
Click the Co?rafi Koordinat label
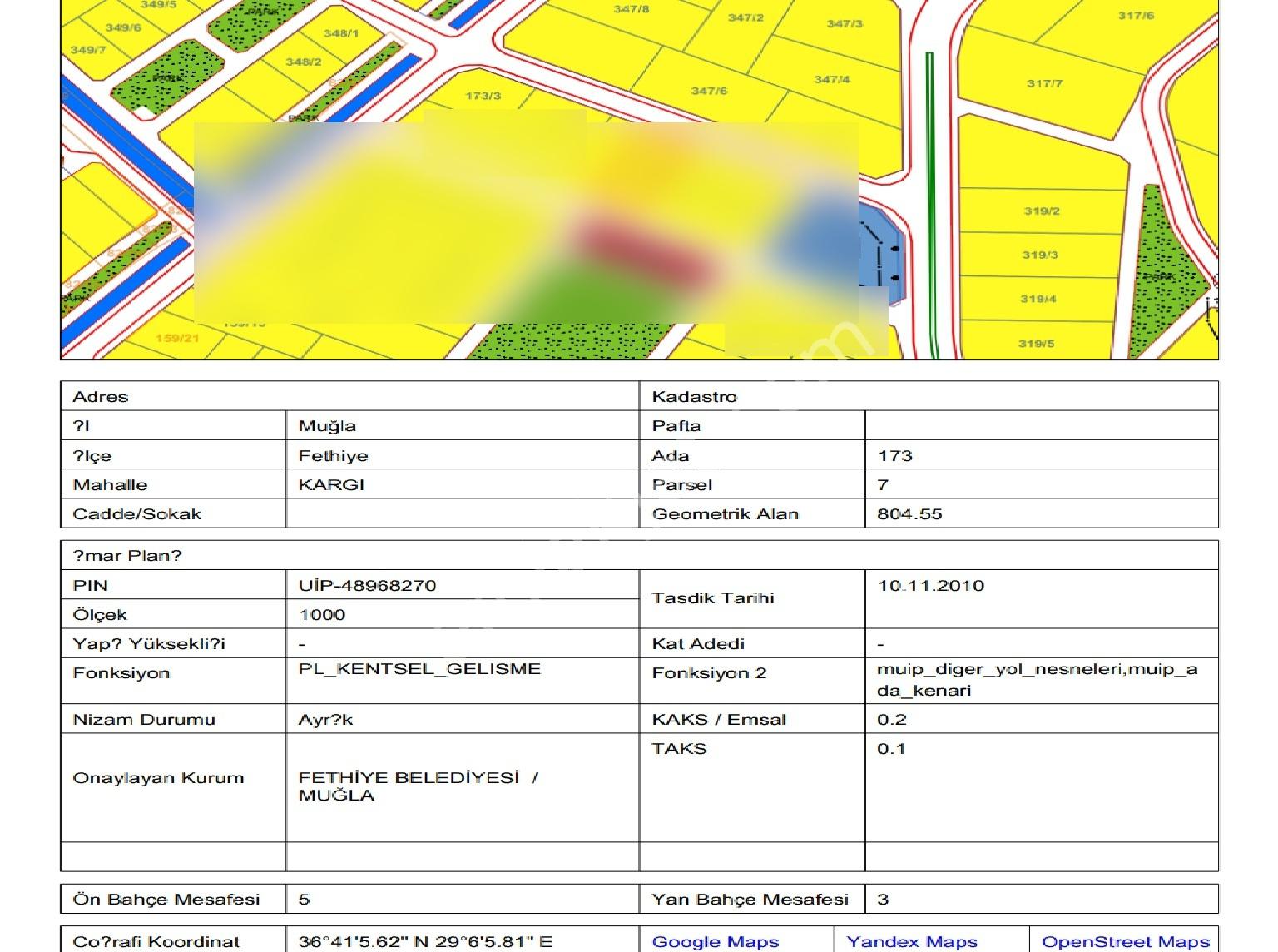point(156,942)
